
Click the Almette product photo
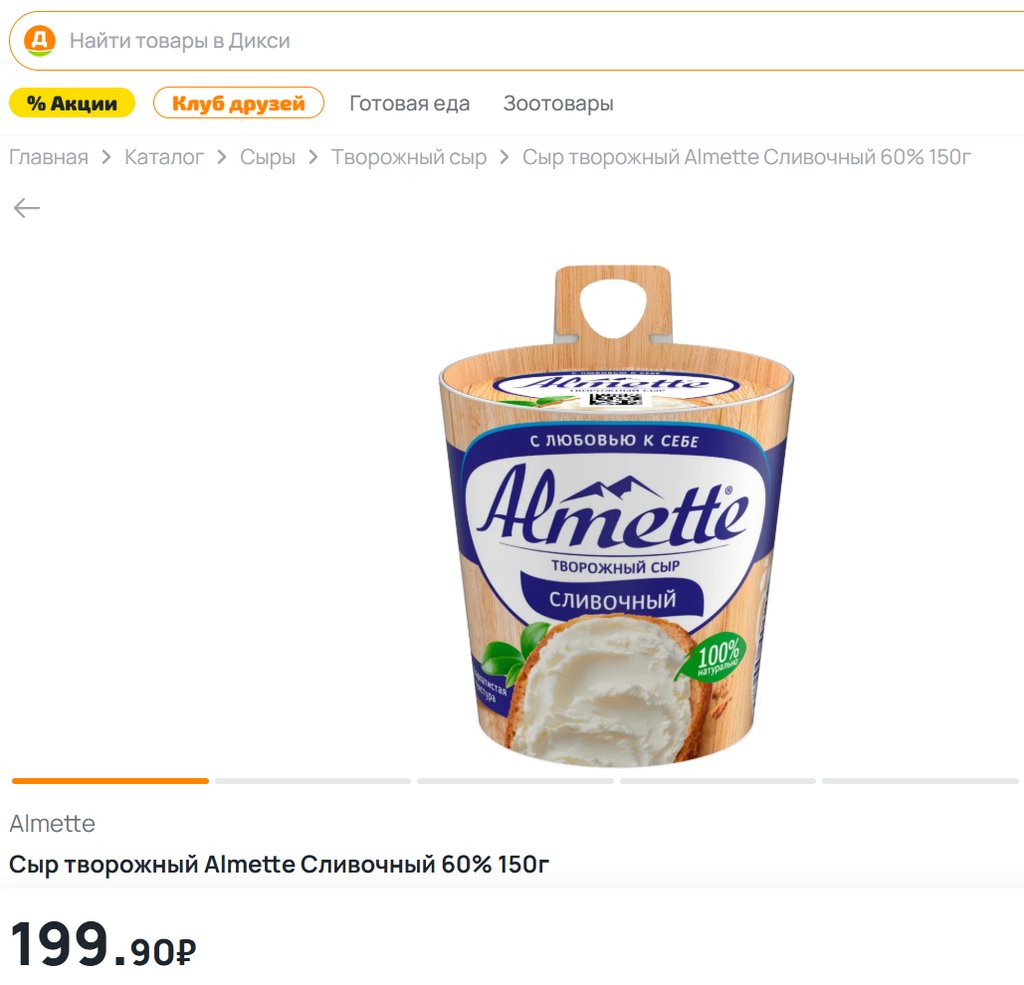pyautogui.click(x=615, y=515)
